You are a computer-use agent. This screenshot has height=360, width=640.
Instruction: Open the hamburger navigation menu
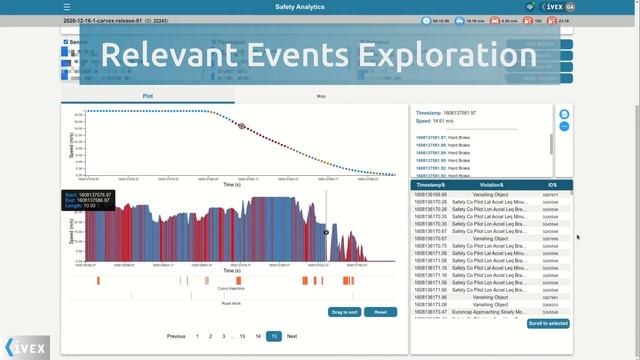click(x=67, y=7)
